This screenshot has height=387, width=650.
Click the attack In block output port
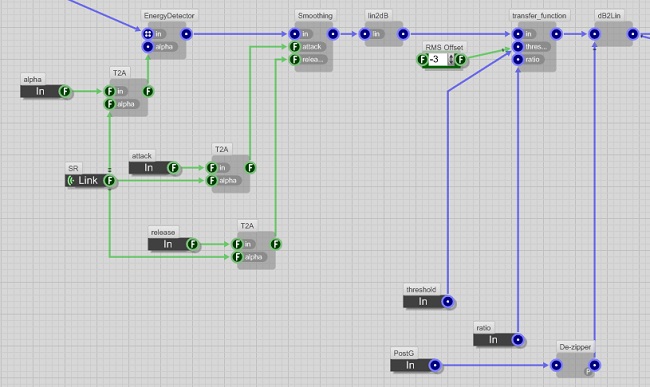[x=173, y=168]
